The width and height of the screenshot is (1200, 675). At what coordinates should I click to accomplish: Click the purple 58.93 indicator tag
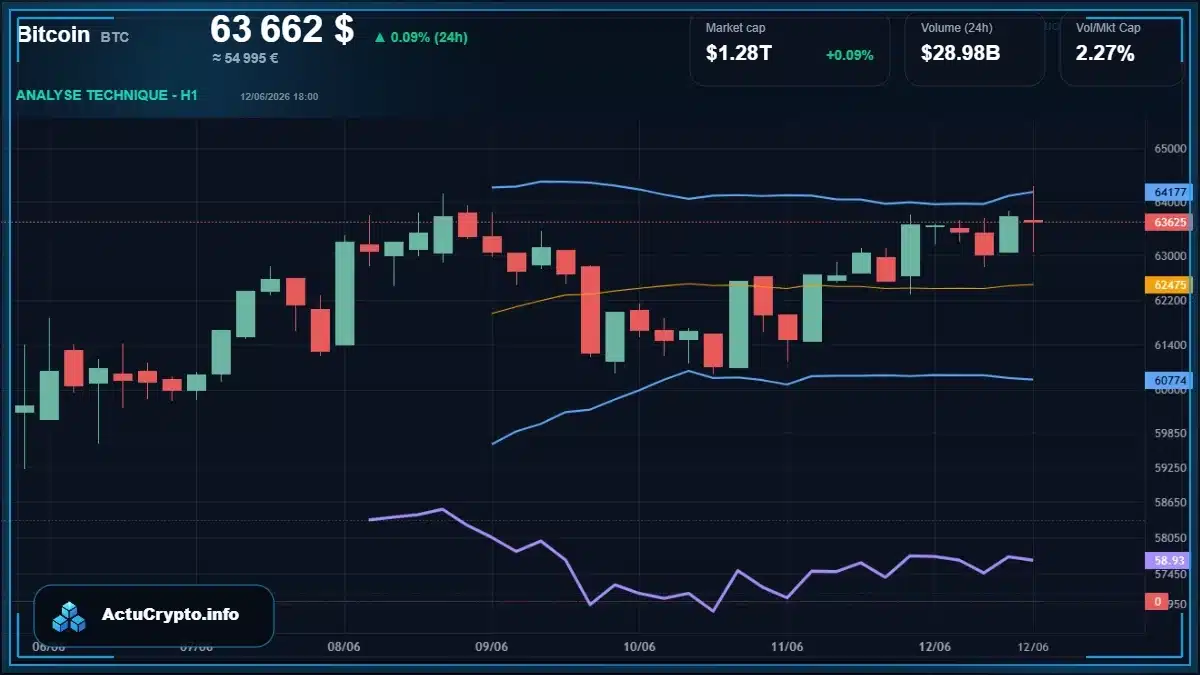[x=1167, y=561]
